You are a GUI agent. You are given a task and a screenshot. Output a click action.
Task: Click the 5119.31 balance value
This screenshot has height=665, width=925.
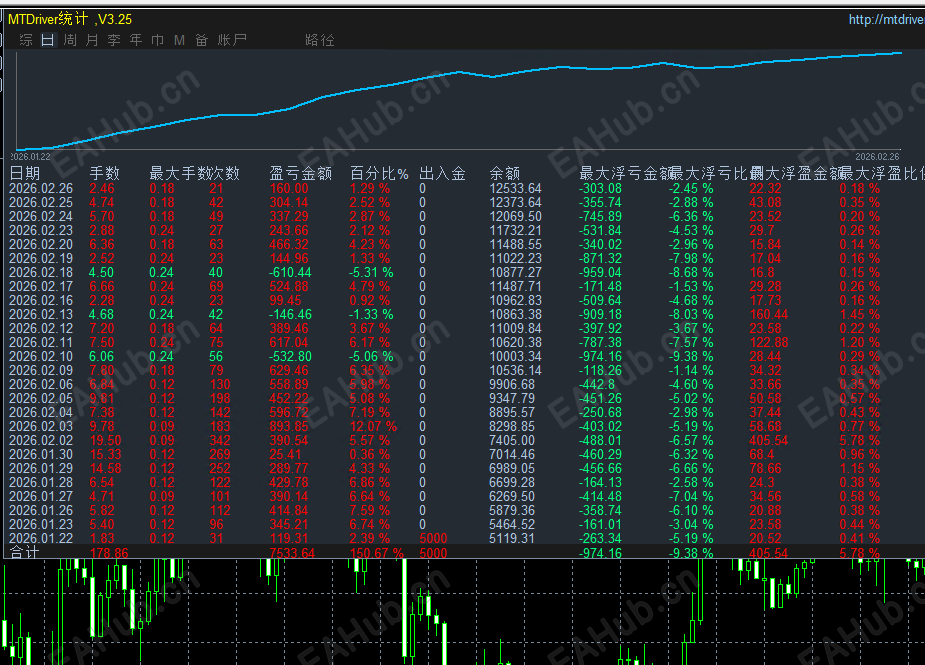[512, 539]
